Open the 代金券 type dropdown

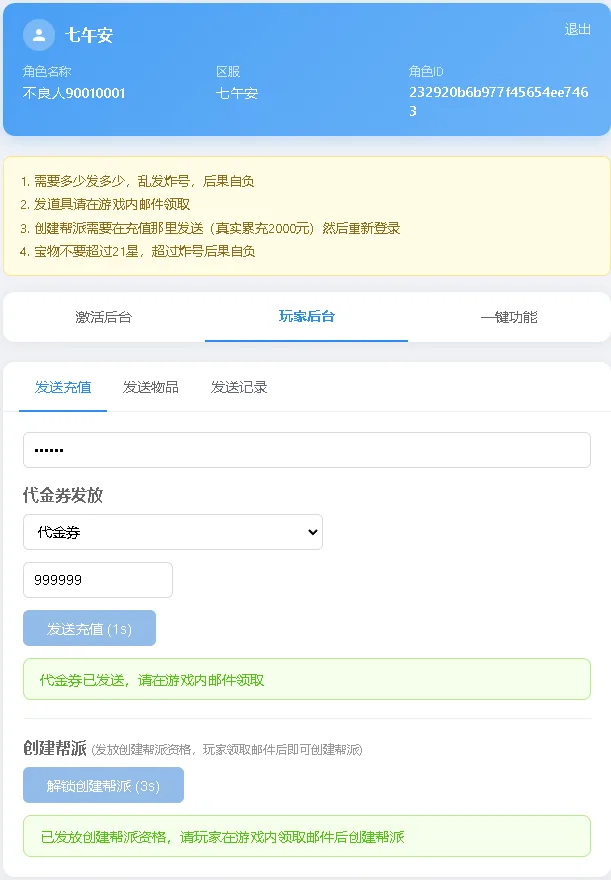click(x=173, y=532)
